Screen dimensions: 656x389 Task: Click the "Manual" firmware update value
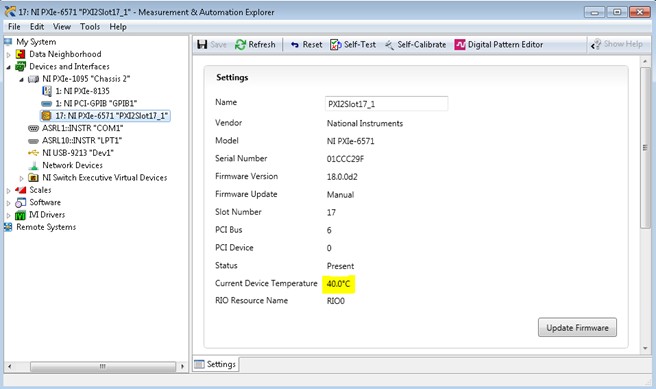pos(340,194)
